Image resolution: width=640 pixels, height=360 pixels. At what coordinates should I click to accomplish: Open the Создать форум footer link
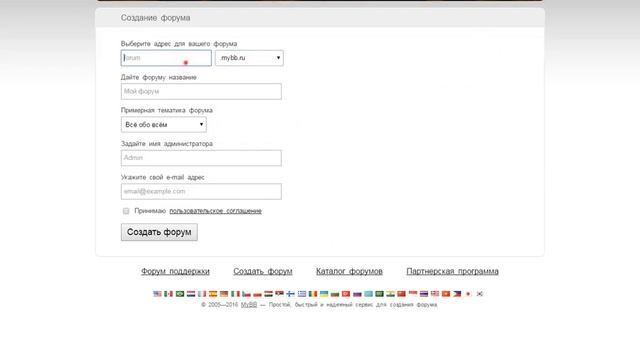(263, 271)
